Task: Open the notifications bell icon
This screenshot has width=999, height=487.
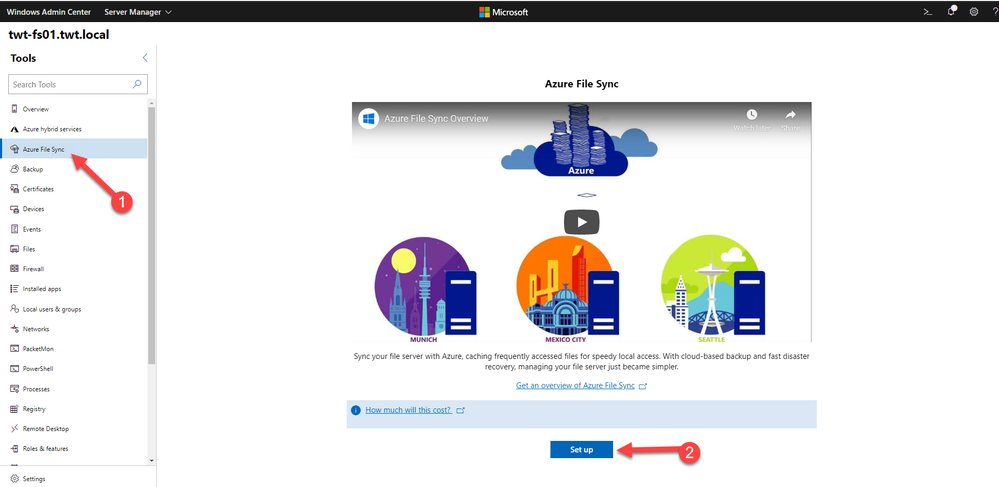Action: (x=952, y=11)
